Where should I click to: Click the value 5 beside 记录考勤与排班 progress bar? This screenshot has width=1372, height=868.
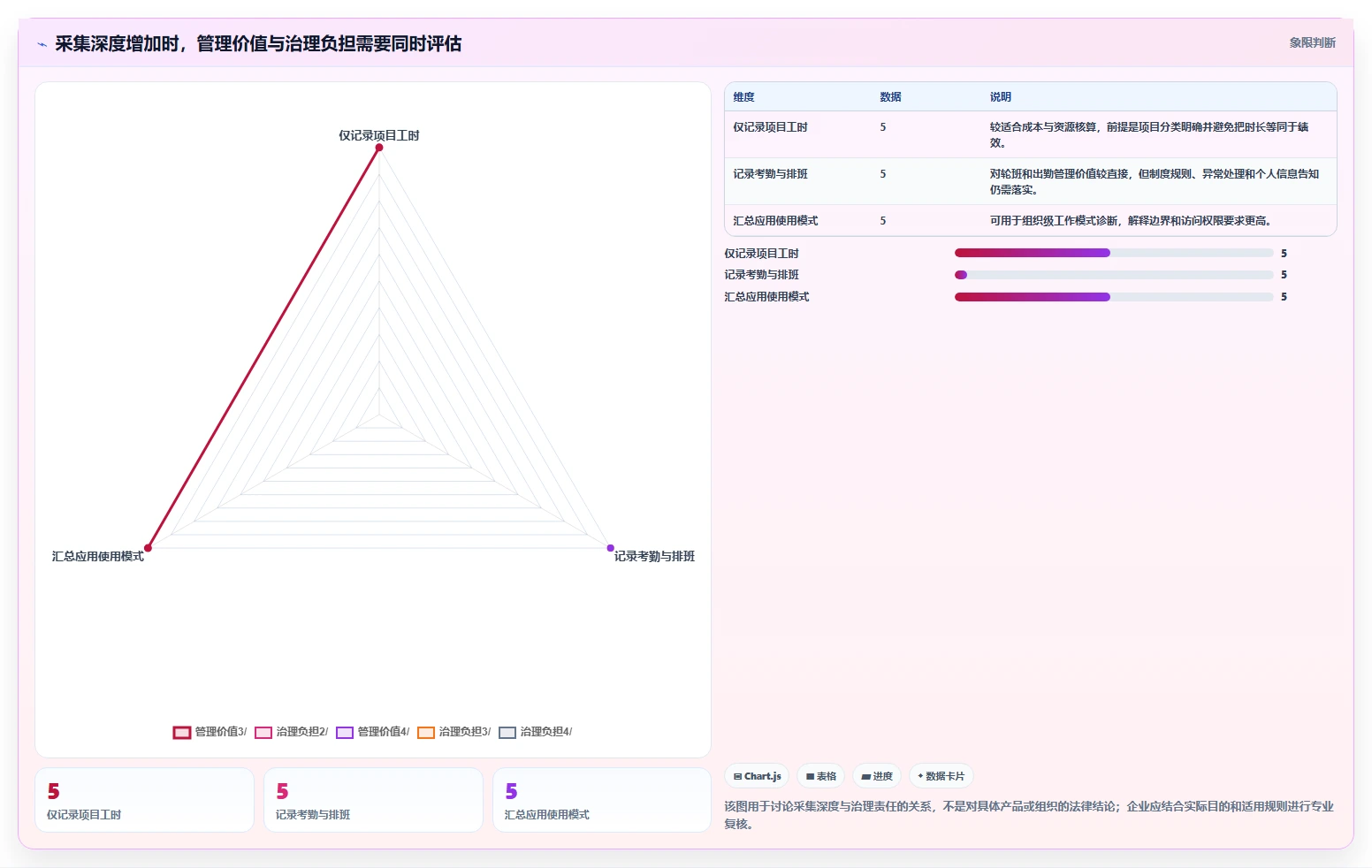tap(1284, 275)
